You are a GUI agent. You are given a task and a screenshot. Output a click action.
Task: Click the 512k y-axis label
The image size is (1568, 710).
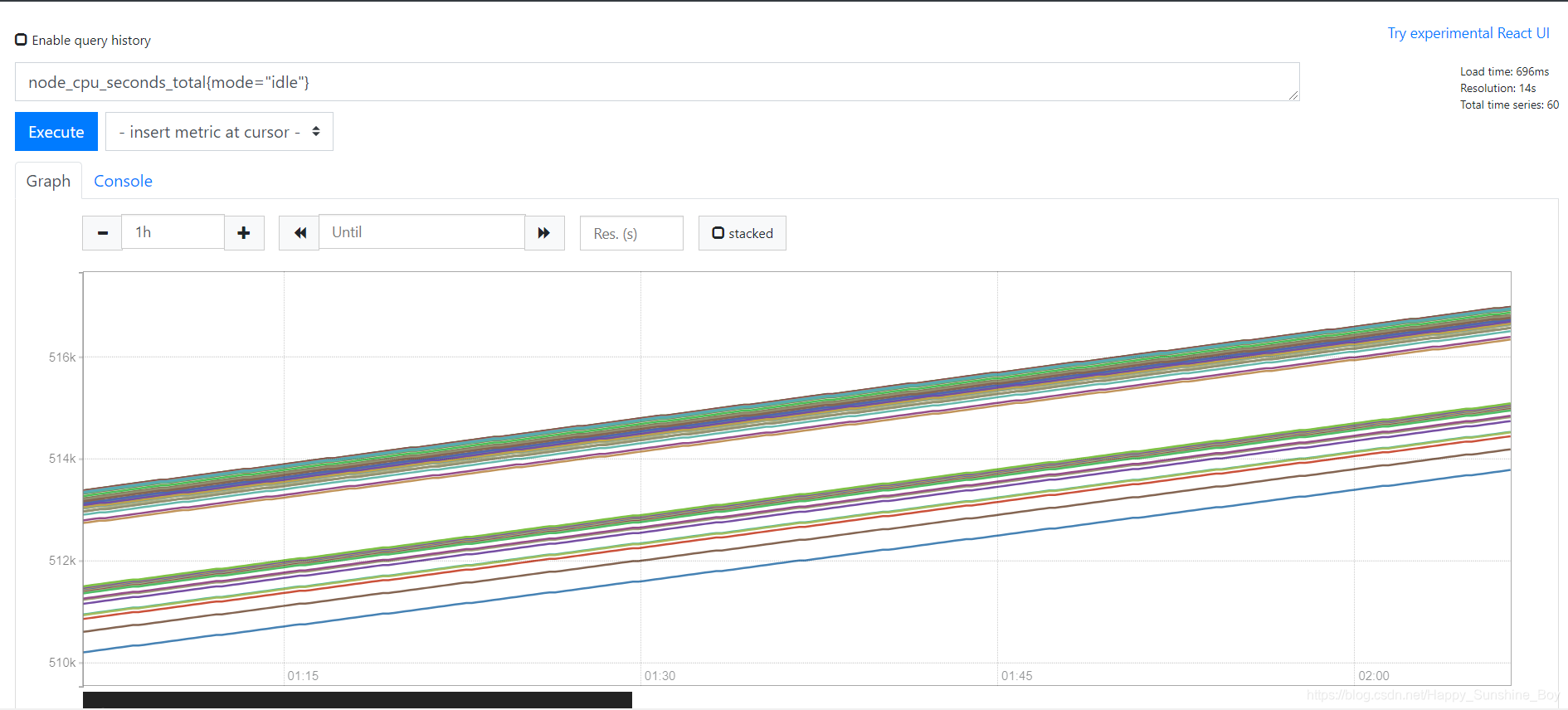pos(62,561)
